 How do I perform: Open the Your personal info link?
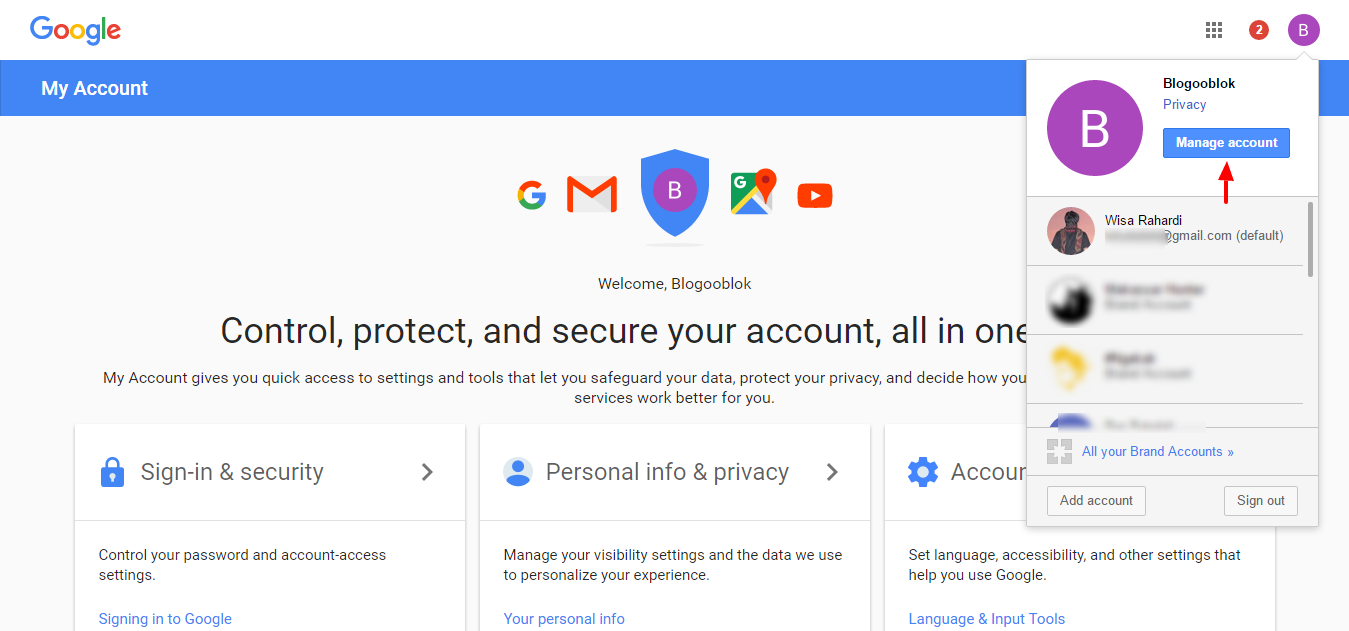tap(564, 619)
